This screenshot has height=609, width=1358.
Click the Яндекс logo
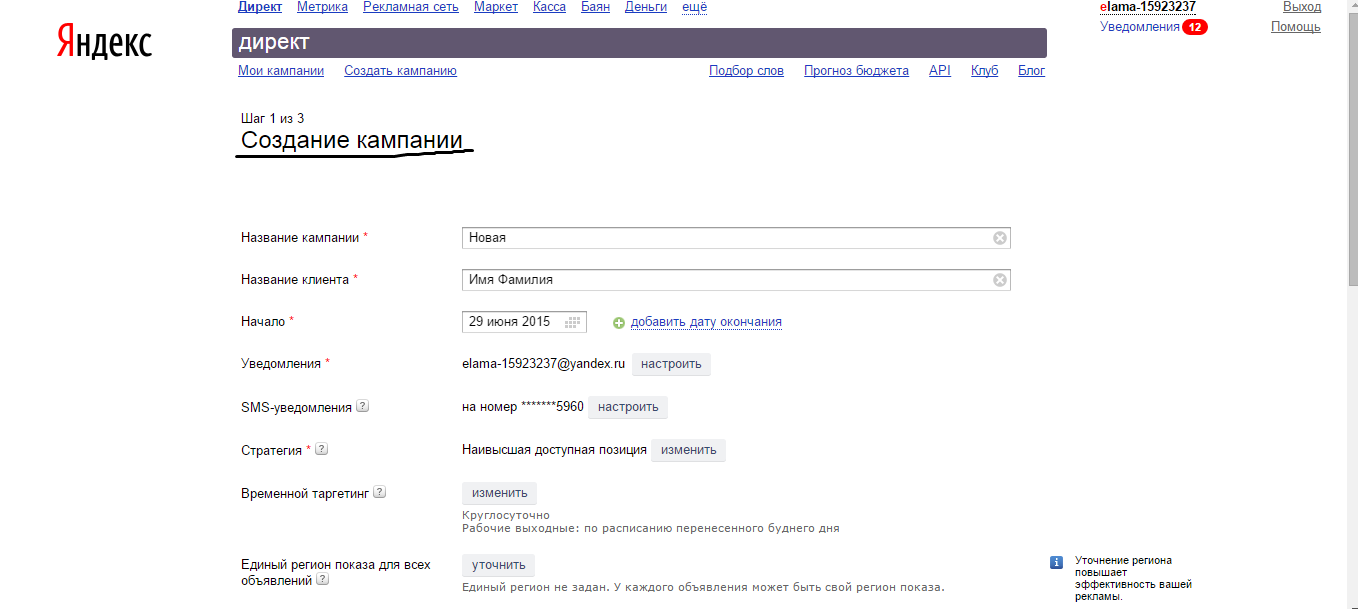tap(104, 42)
